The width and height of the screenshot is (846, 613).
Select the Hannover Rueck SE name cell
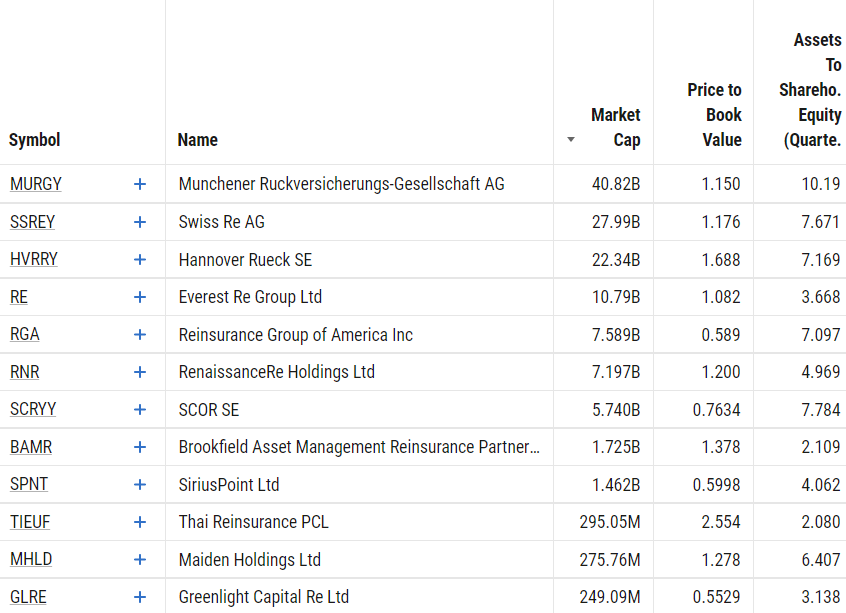tap(245, 260)
